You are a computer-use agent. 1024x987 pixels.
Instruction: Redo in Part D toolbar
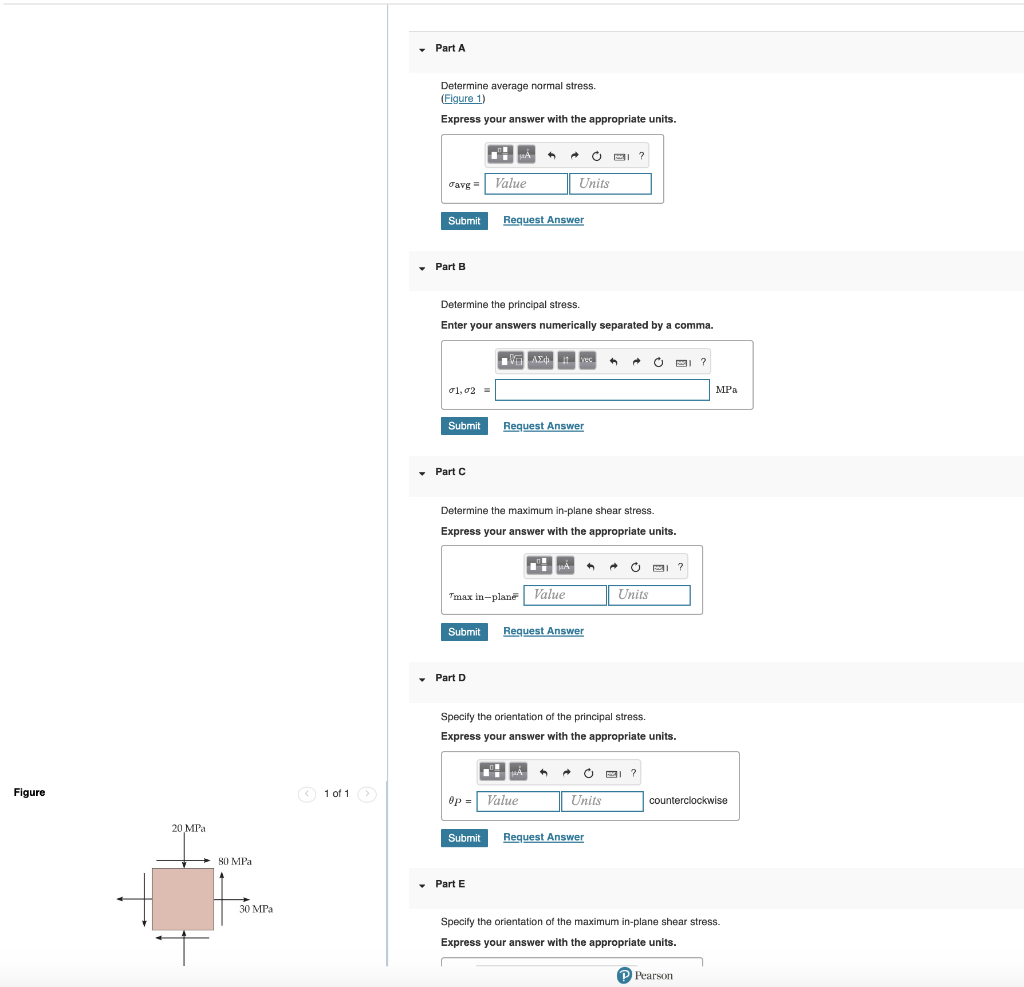pyautogui.click(x=566, y=773)
